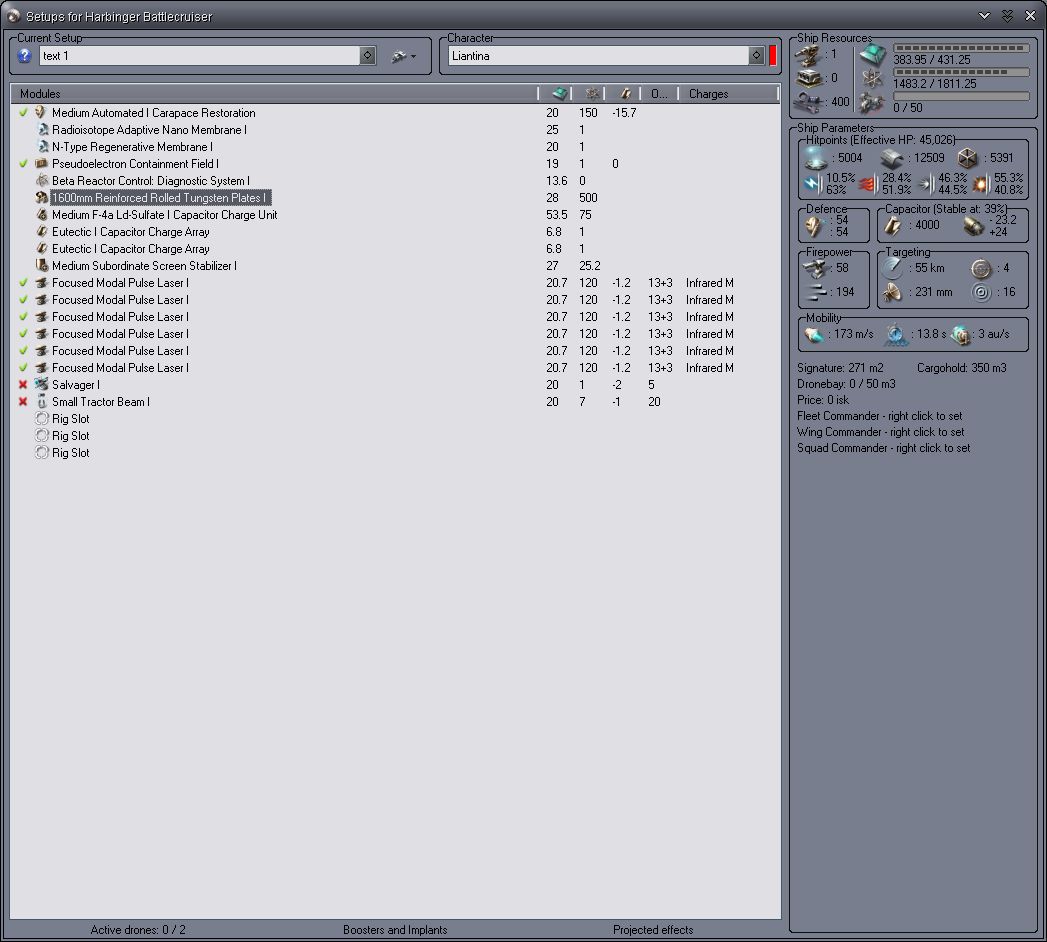Click the Cargohold: 350 m3 text
This screenshot has height=942, width=1047.
point(962,368)
